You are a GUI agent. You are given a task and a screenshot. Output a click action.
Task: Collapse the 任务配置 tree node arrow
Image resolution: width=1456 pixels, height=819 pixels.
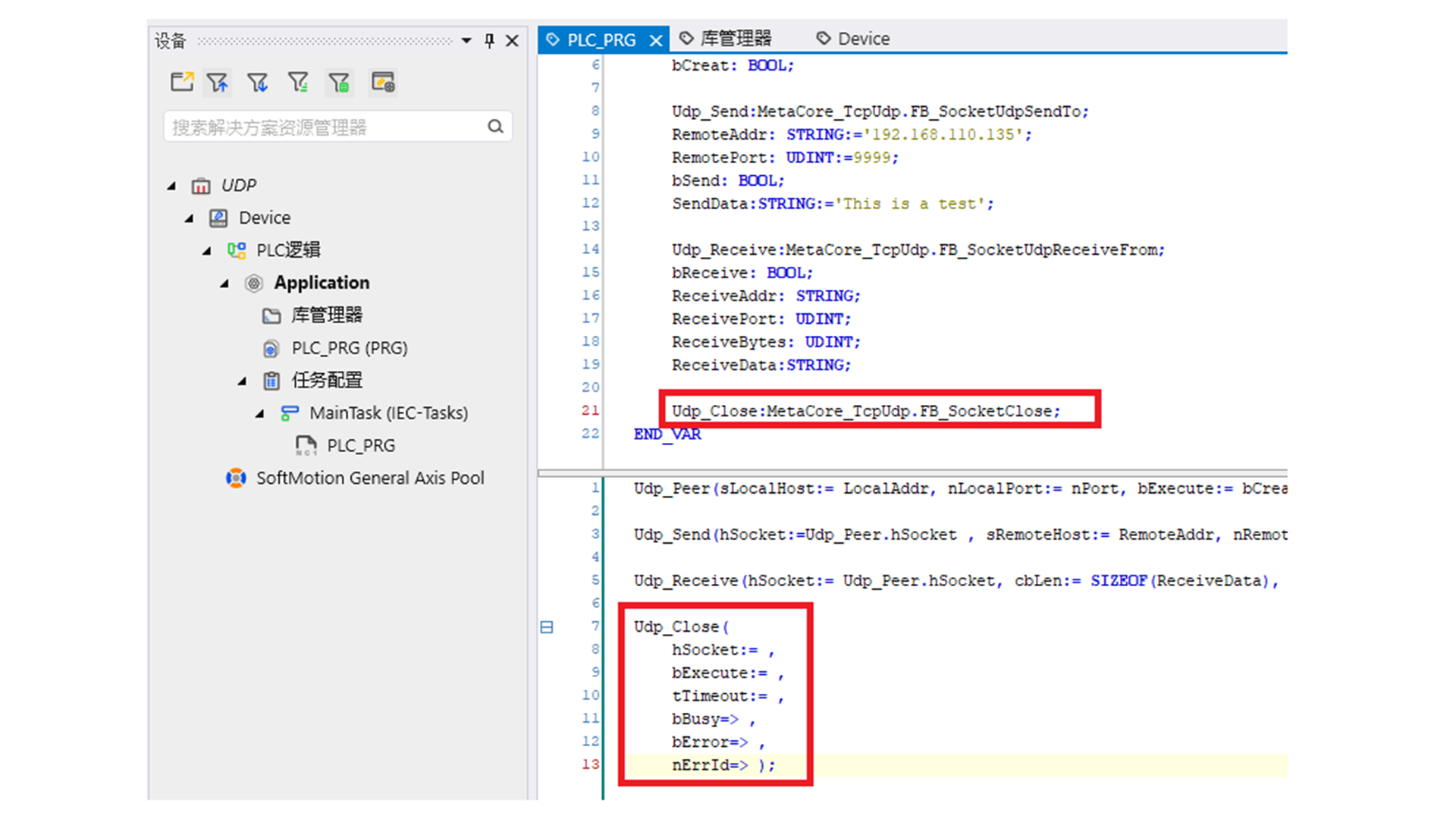tap(242, 381)
